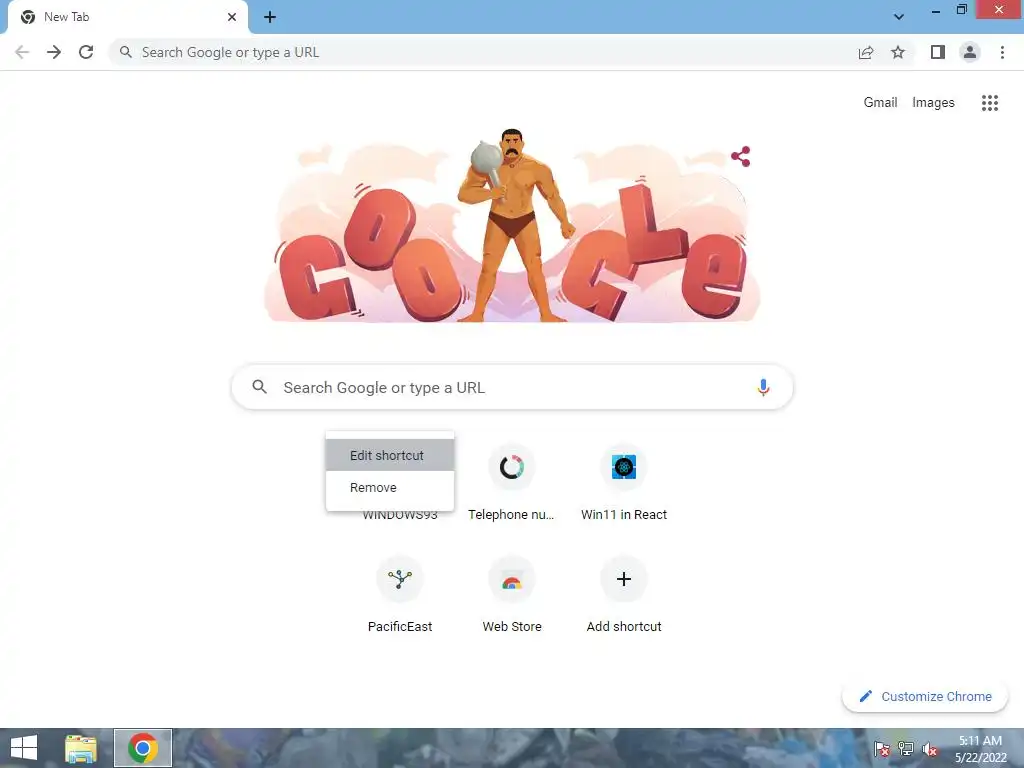Click the Action Center flag tray icon

[x=882, y=749]
